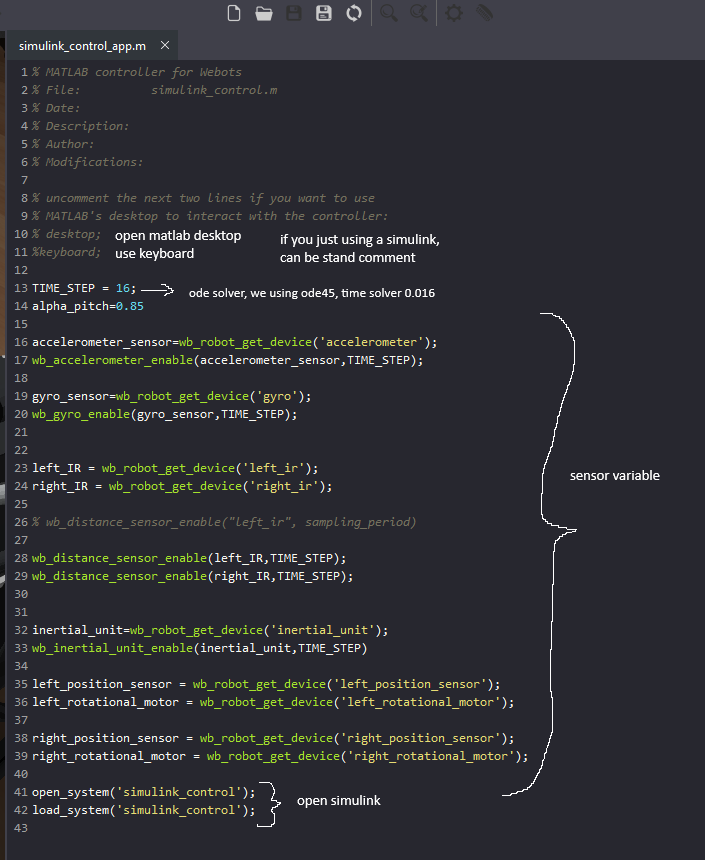This screenshot has width=705, height=860.
Task: Click the gyro_sensor assignment line
Action: point(172,396)
